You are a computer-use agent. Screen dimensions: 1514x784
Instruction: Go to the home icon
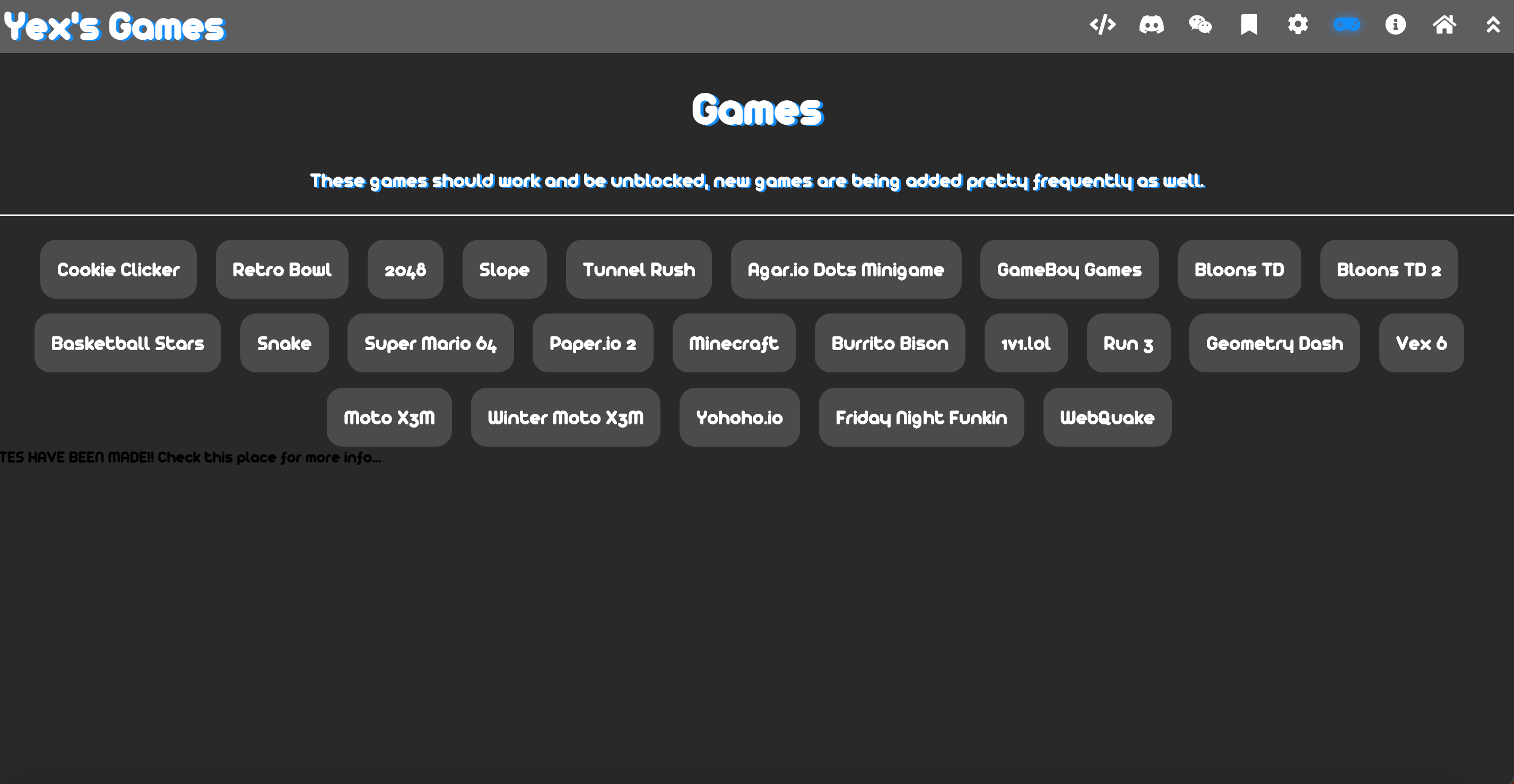tap(1444, 25)
